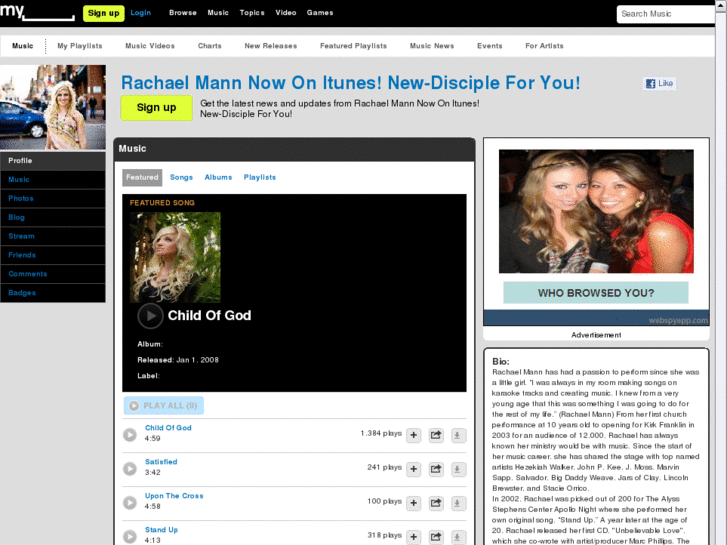727x545 pixels.
Task: Download the Upon The Cross track
Action: (x=458, y=503)
